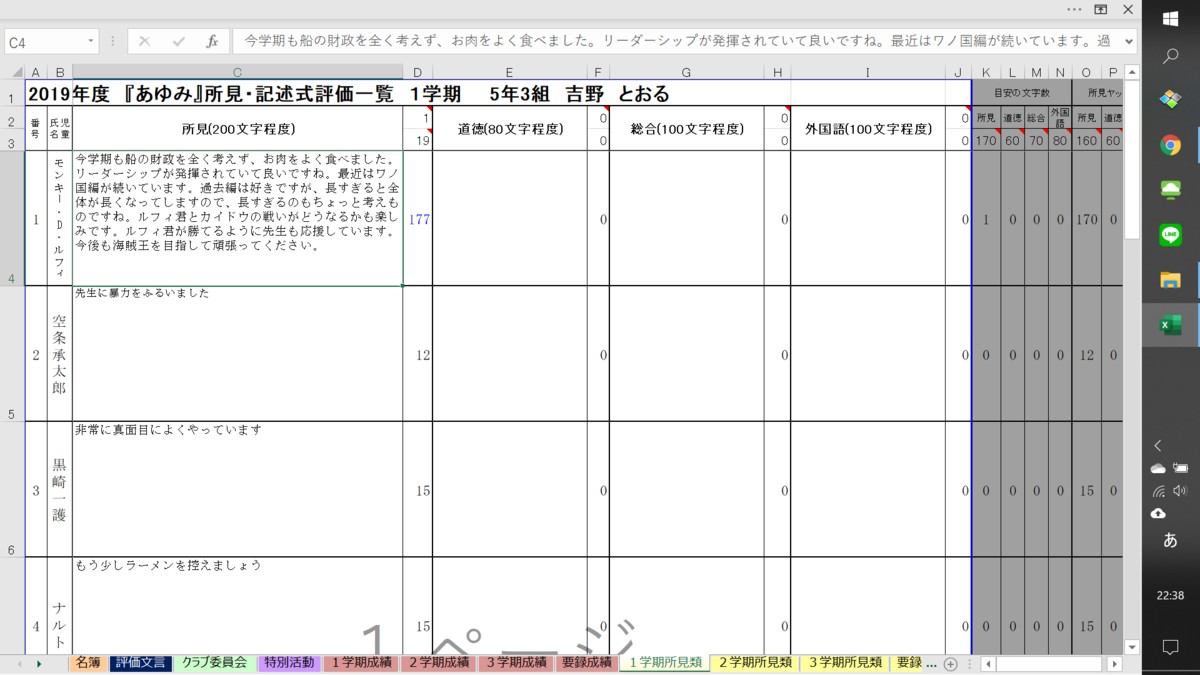The image size is (1200, 675).
Task: Switch to the クラブ委員会 sheet tab
Action: pos(214,663)
